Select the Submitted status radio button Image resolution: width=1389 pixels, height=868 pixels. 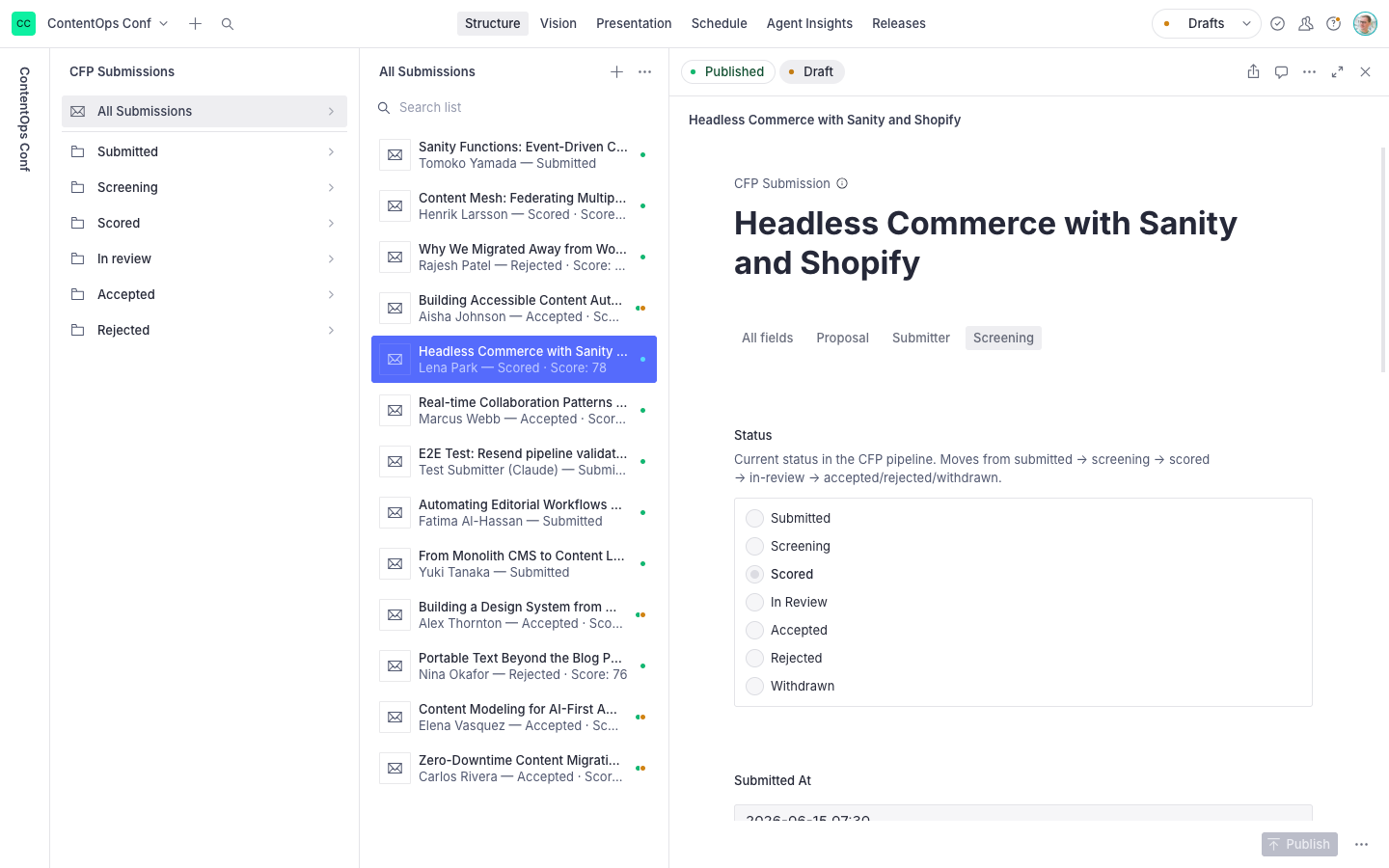(755, 518)
